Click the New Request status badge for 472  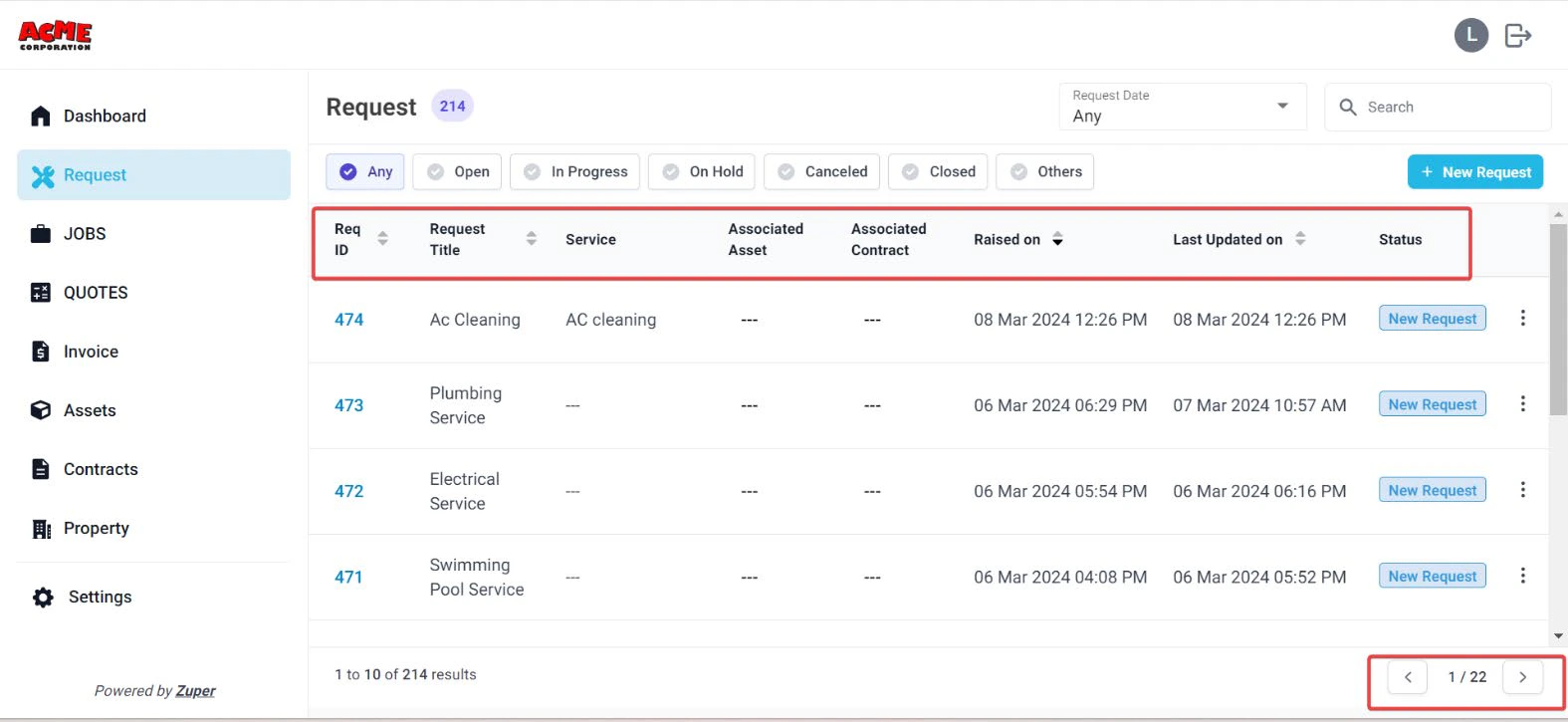1433,490
